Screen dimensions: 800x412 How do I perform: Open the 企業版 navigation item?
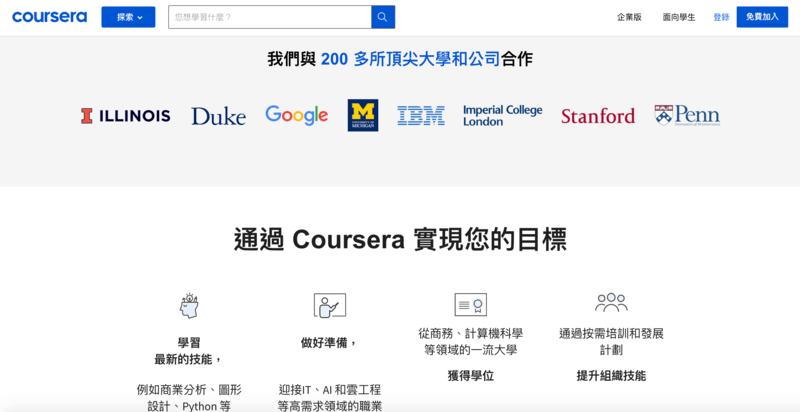pyautogui.click(x=629, y=17)
